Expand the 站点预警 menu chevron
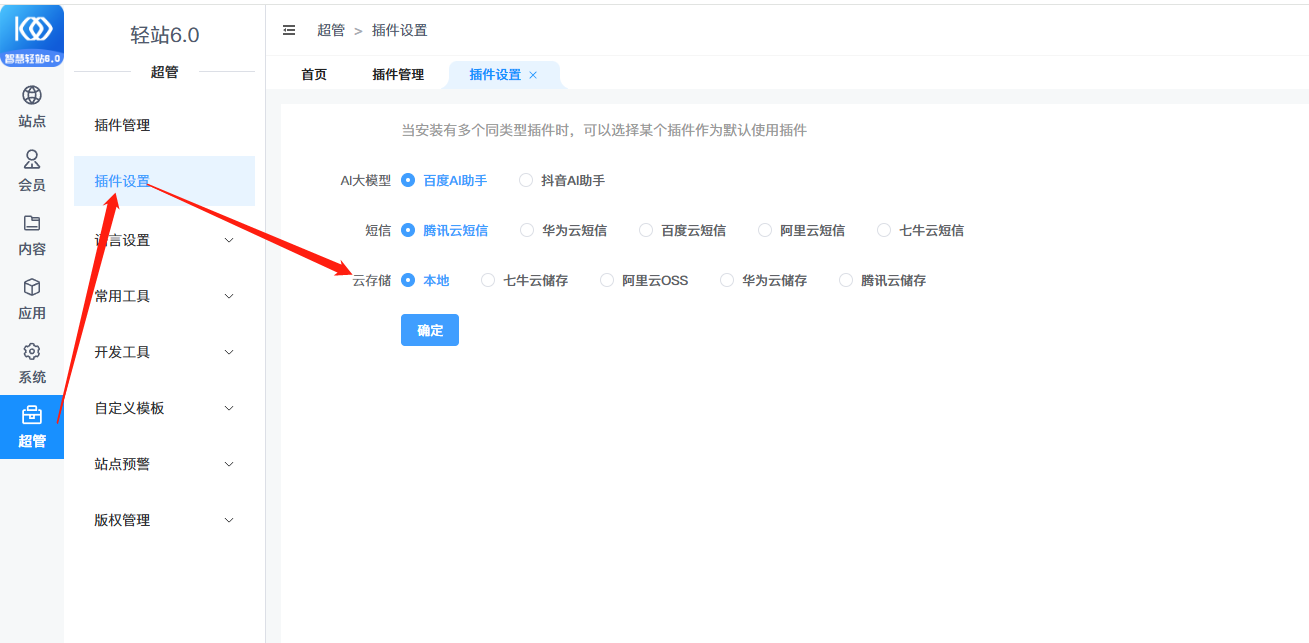Image resolution: width=1309 pixels, height=643 pixels. click(x=229, y=464)
